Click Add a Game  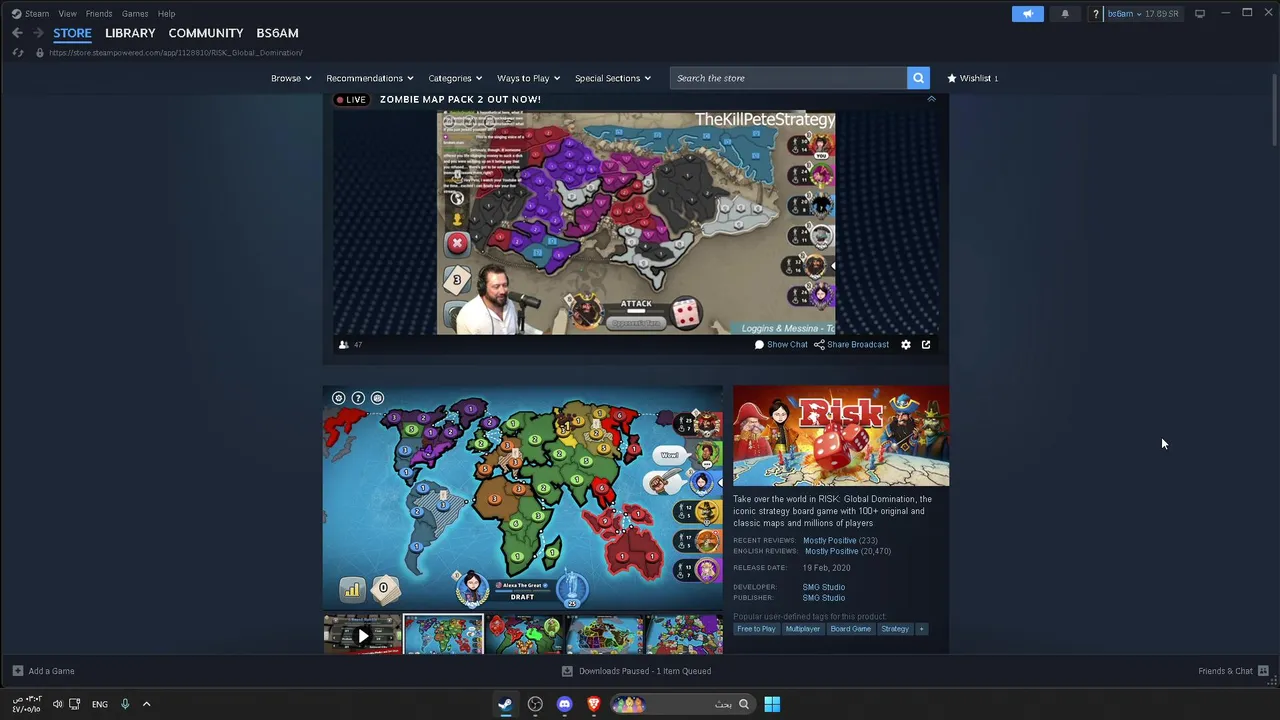tap(43, 671)
